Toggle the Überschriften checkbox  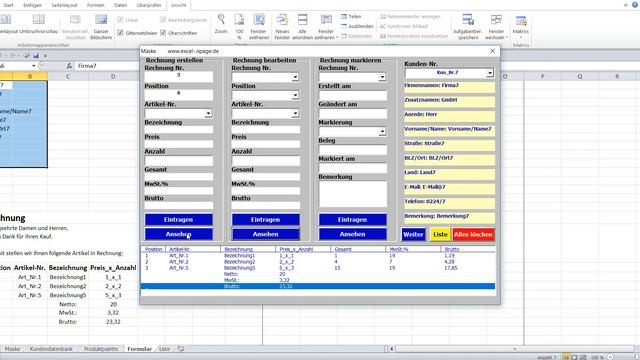(163, 33)
